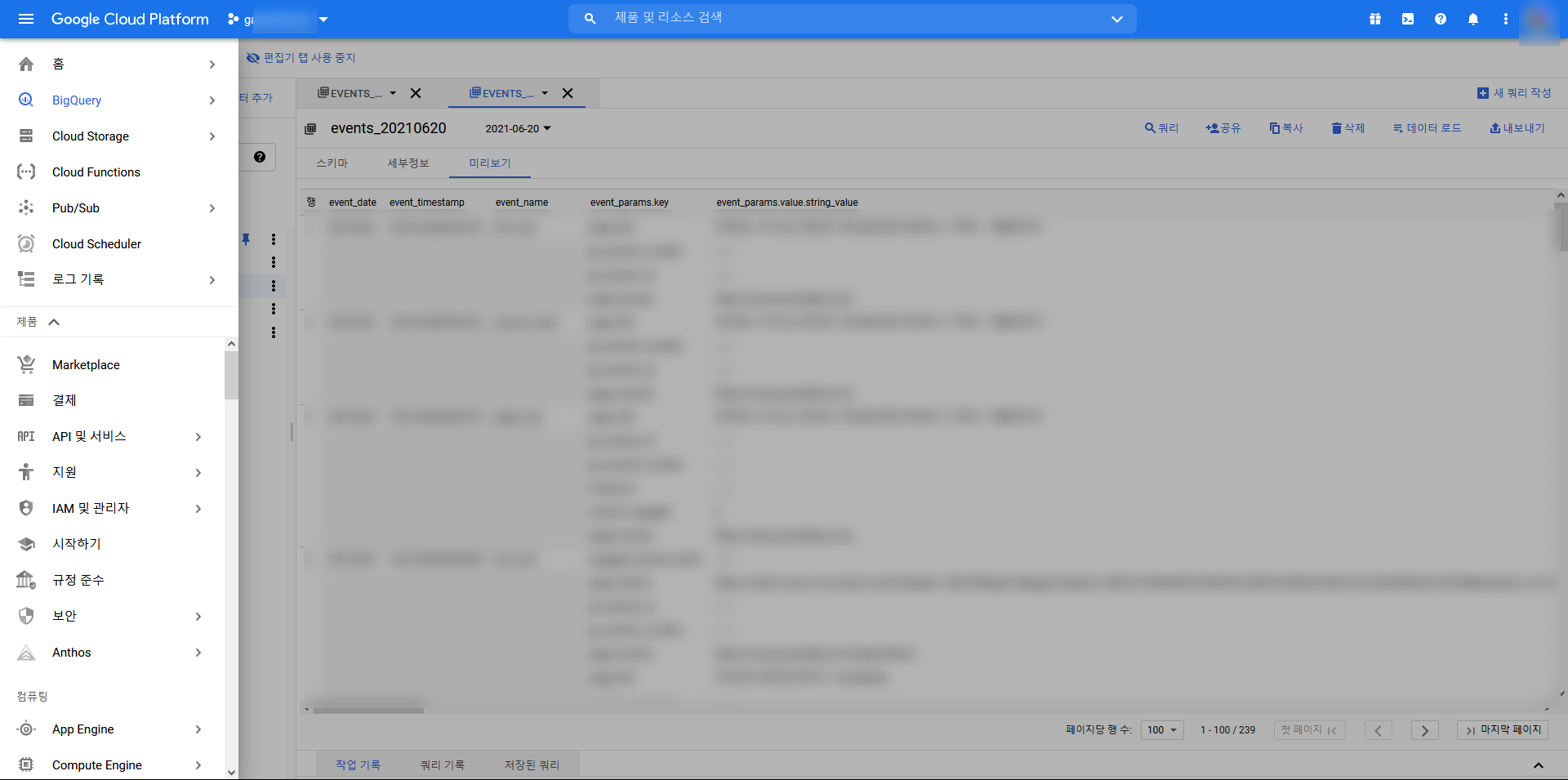The image size is (1568, 780).
Task: Expand the App Engine submenu arrow
Action: (198, 729)
